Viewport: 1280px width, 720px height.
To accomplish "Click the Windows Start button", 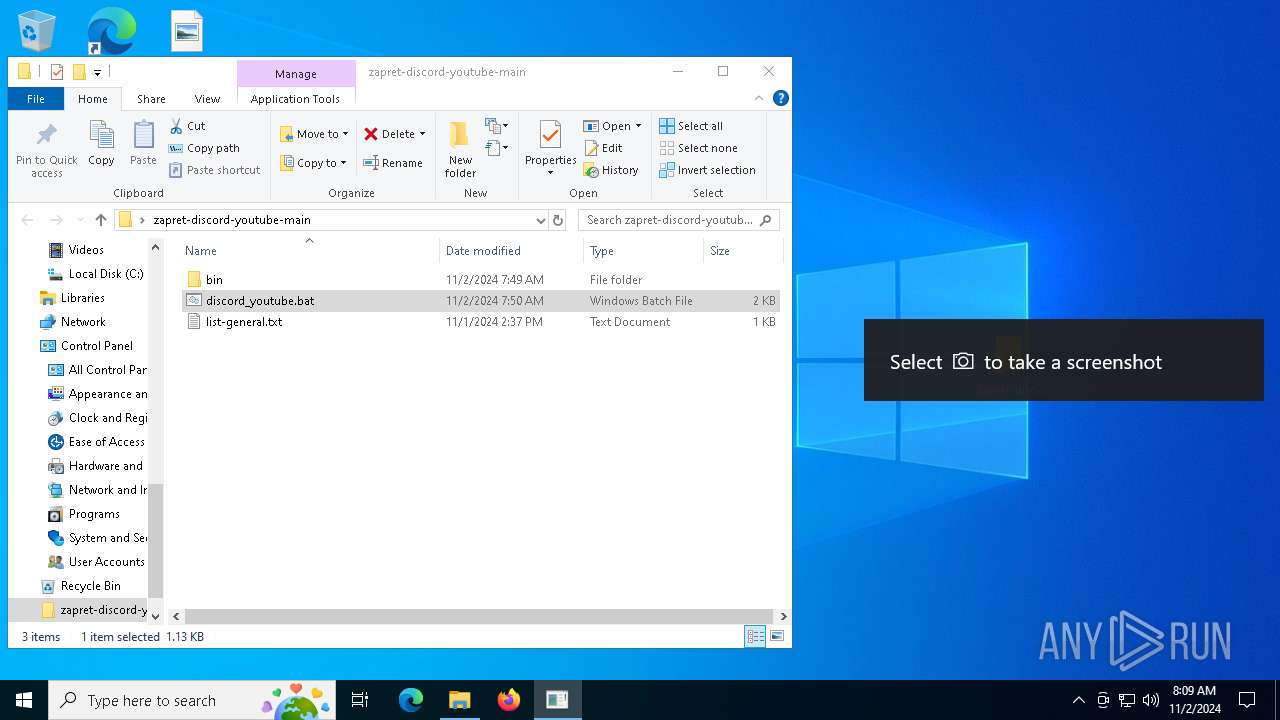I will pos(24,700).
